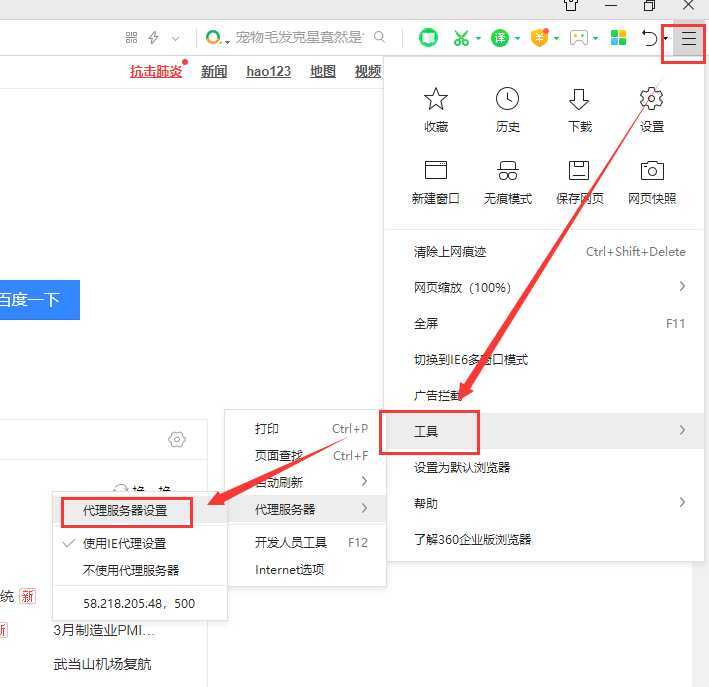Choose 全屏 fullscreen menu entry
The image size is (709, 687).
[x=544, y=323]
